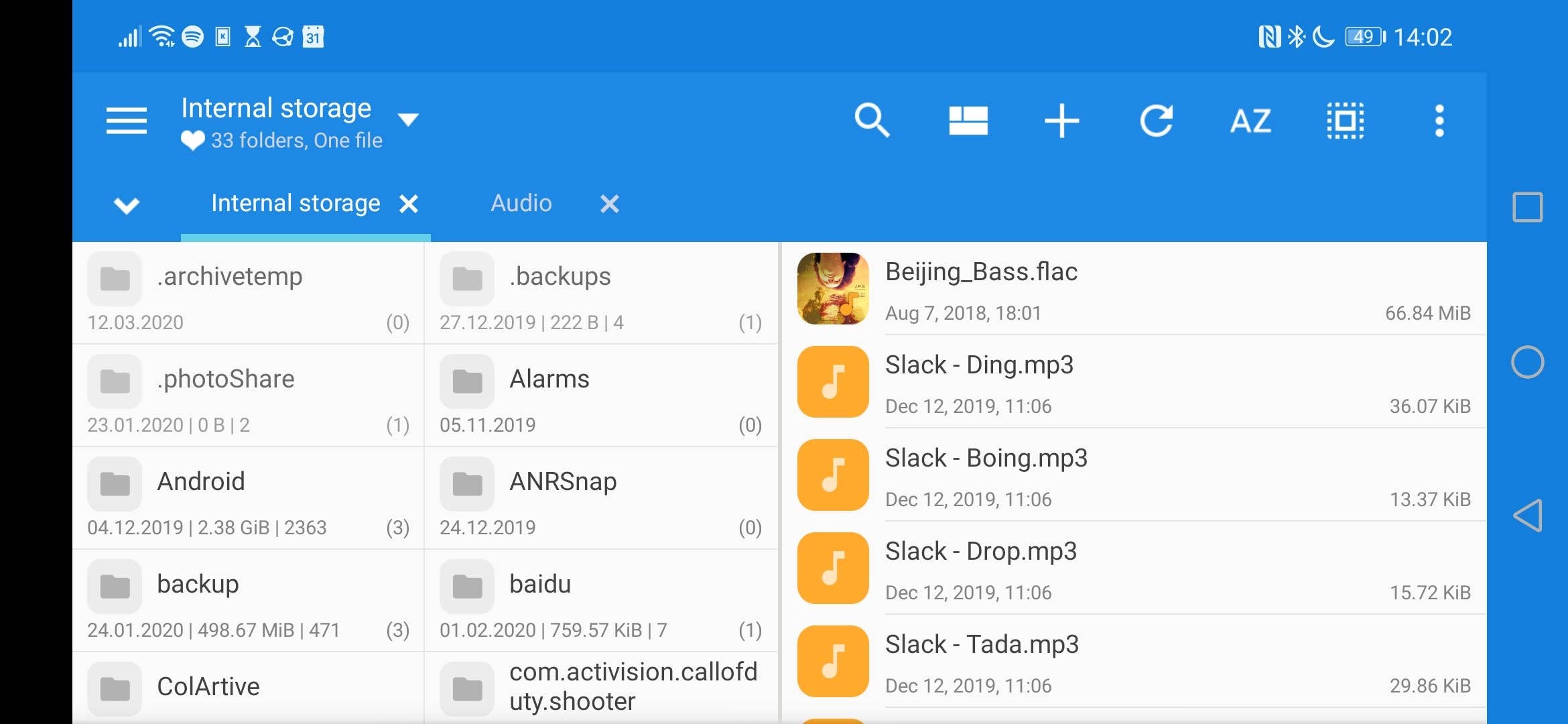This screenshot has height=724, width=1568.
Task: Tap the plus icon to create new item
Action: (1061, 121)
